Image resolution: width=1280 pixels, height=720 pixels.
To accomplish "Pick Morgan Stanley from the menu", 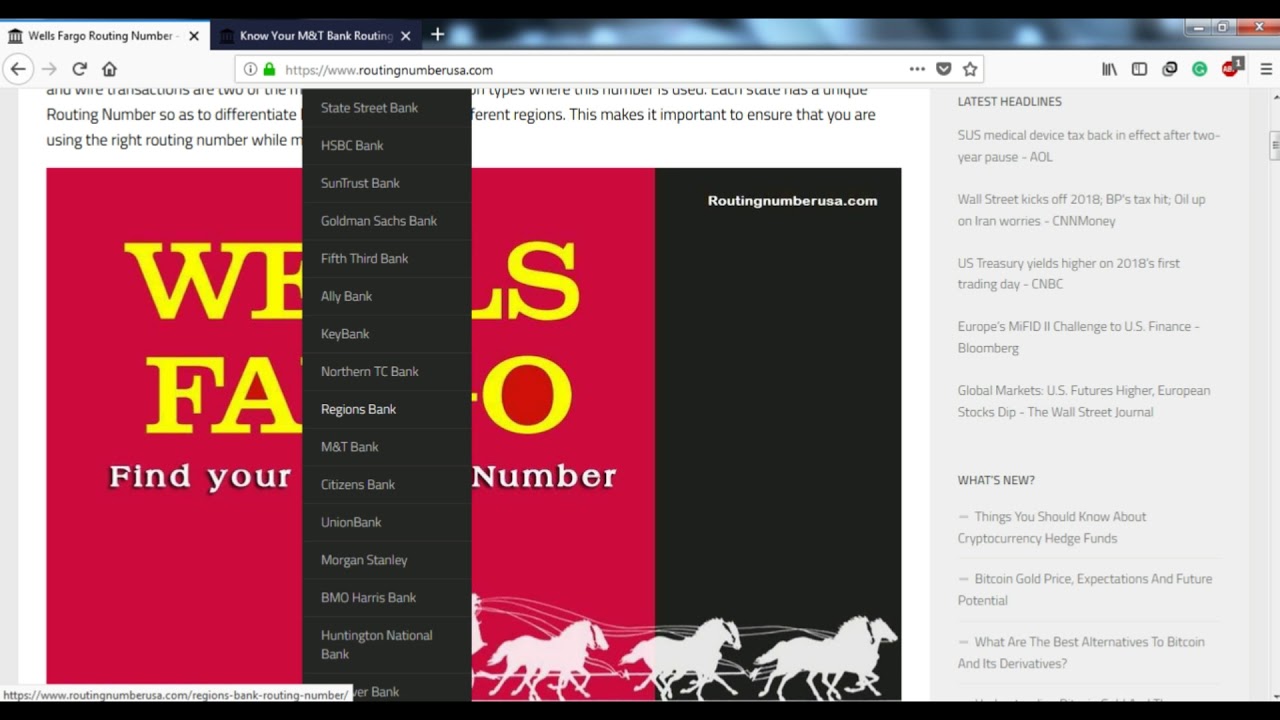I will click(x=386, y=560).
